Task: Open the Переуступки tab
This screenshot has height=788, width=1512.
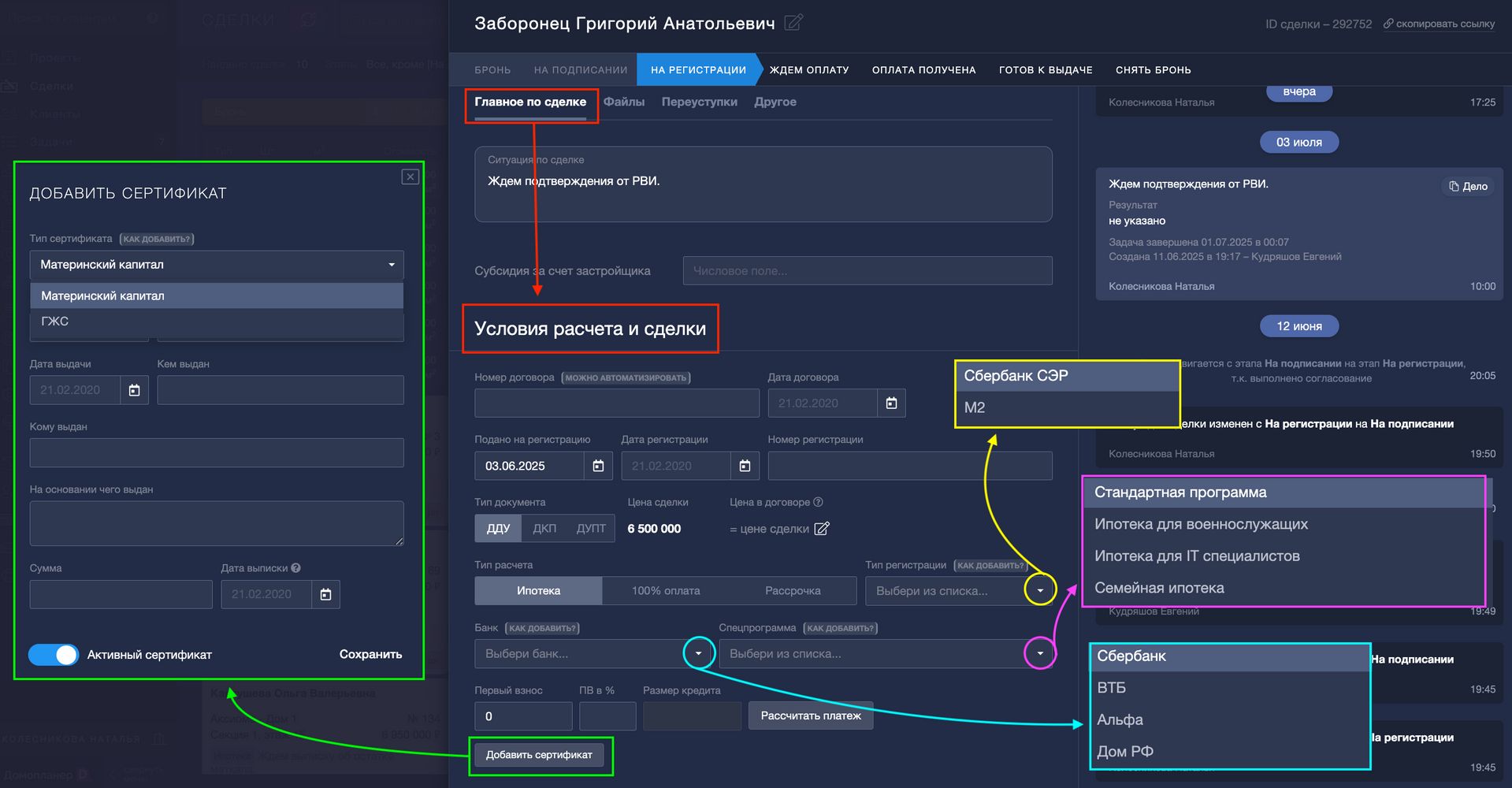Action: point(700,102)
